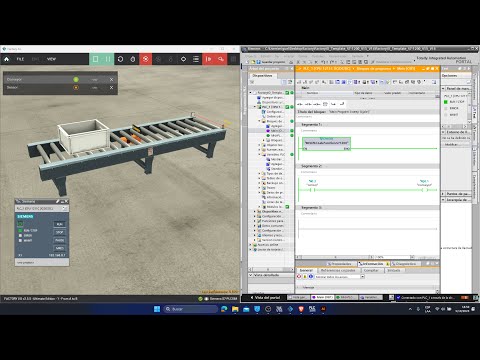Collapse the PLC_1 node in project tree
Viewport: 480px width, 360px height.
256,107
